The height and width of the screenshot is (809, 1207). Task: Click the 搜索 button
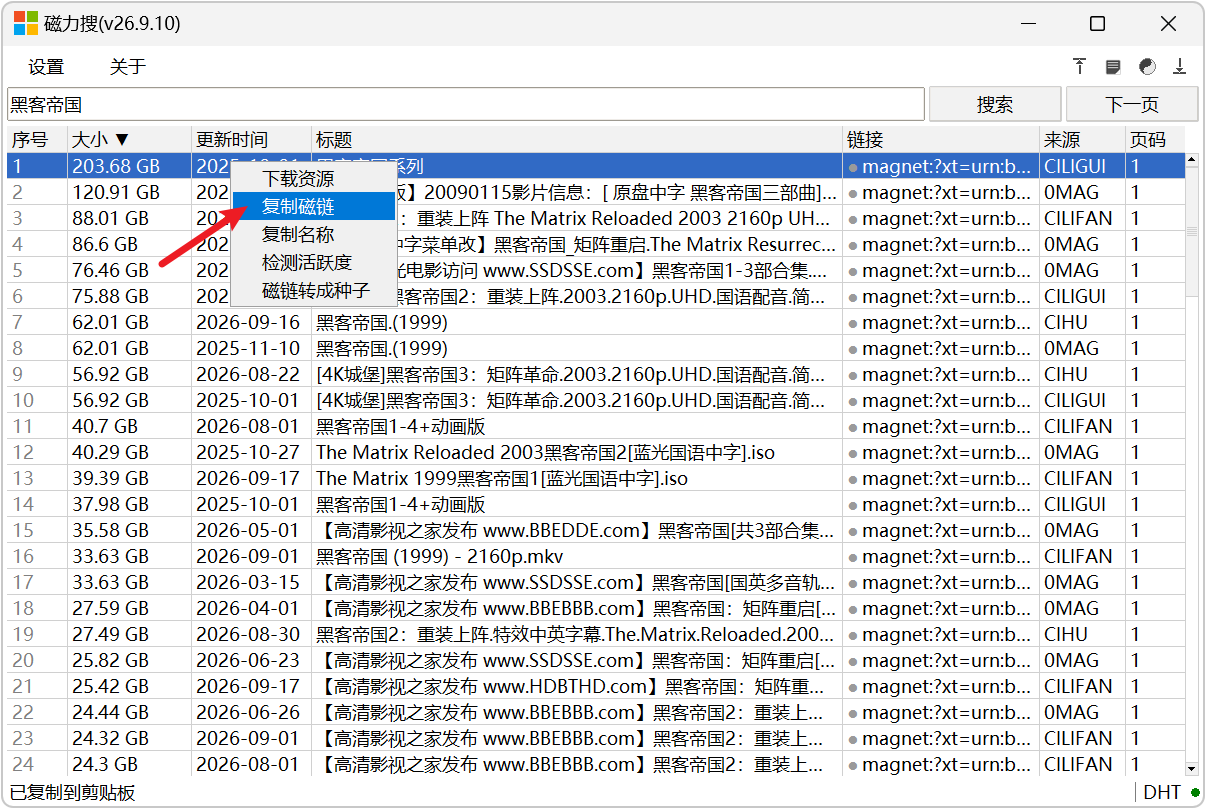pos(995,104)
